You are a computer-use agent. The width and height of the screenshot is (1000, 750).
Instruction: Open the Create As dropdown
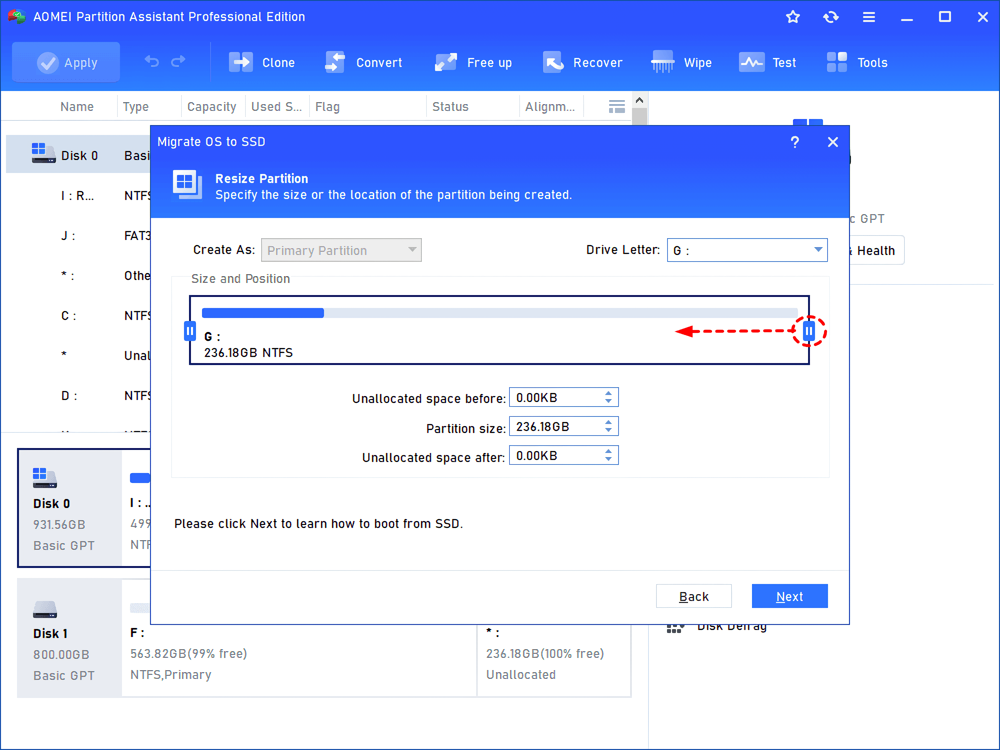pyautogui.click(x=341, y=250)
